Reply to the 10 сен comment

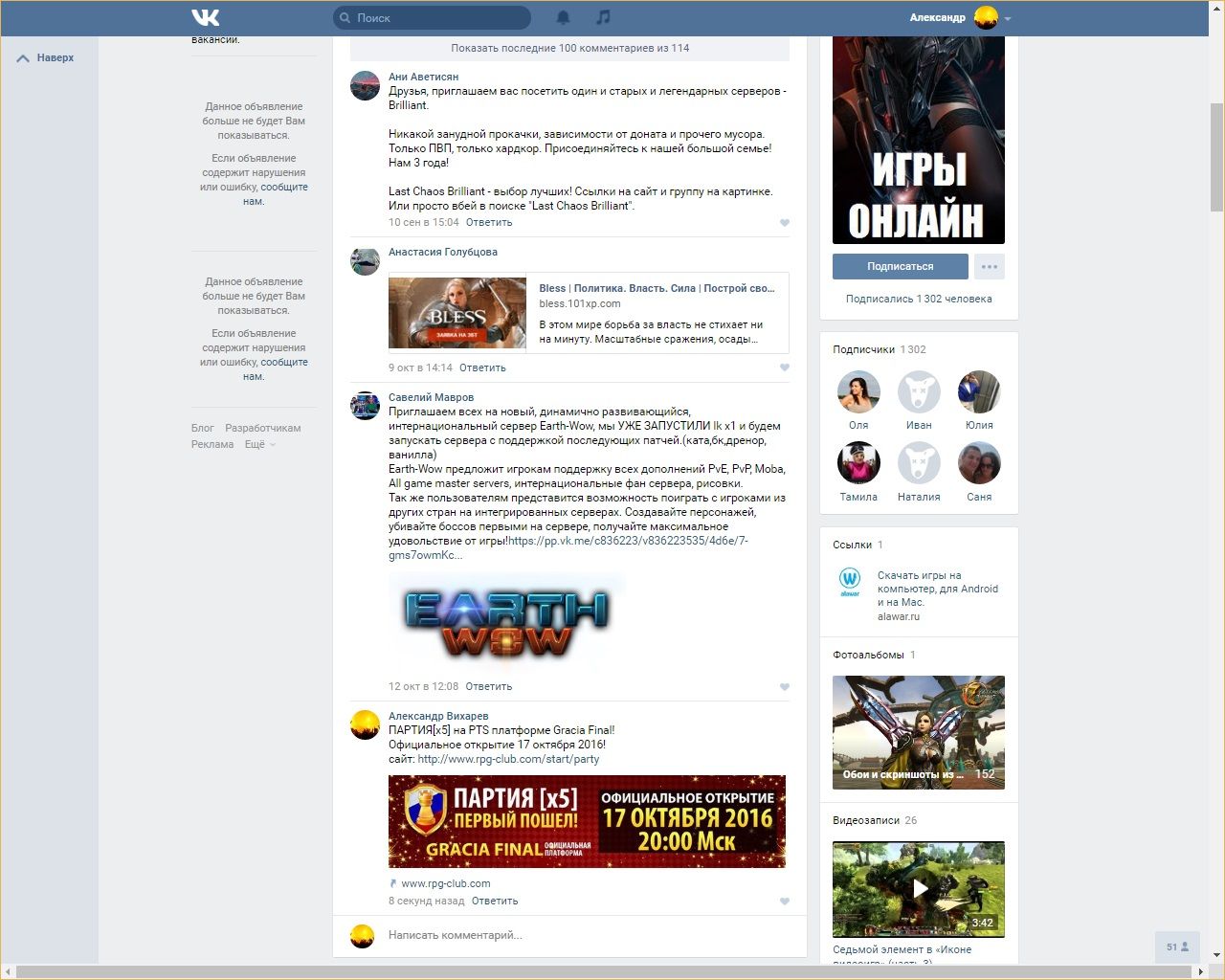pyautogui.click(x=489, y=222)
